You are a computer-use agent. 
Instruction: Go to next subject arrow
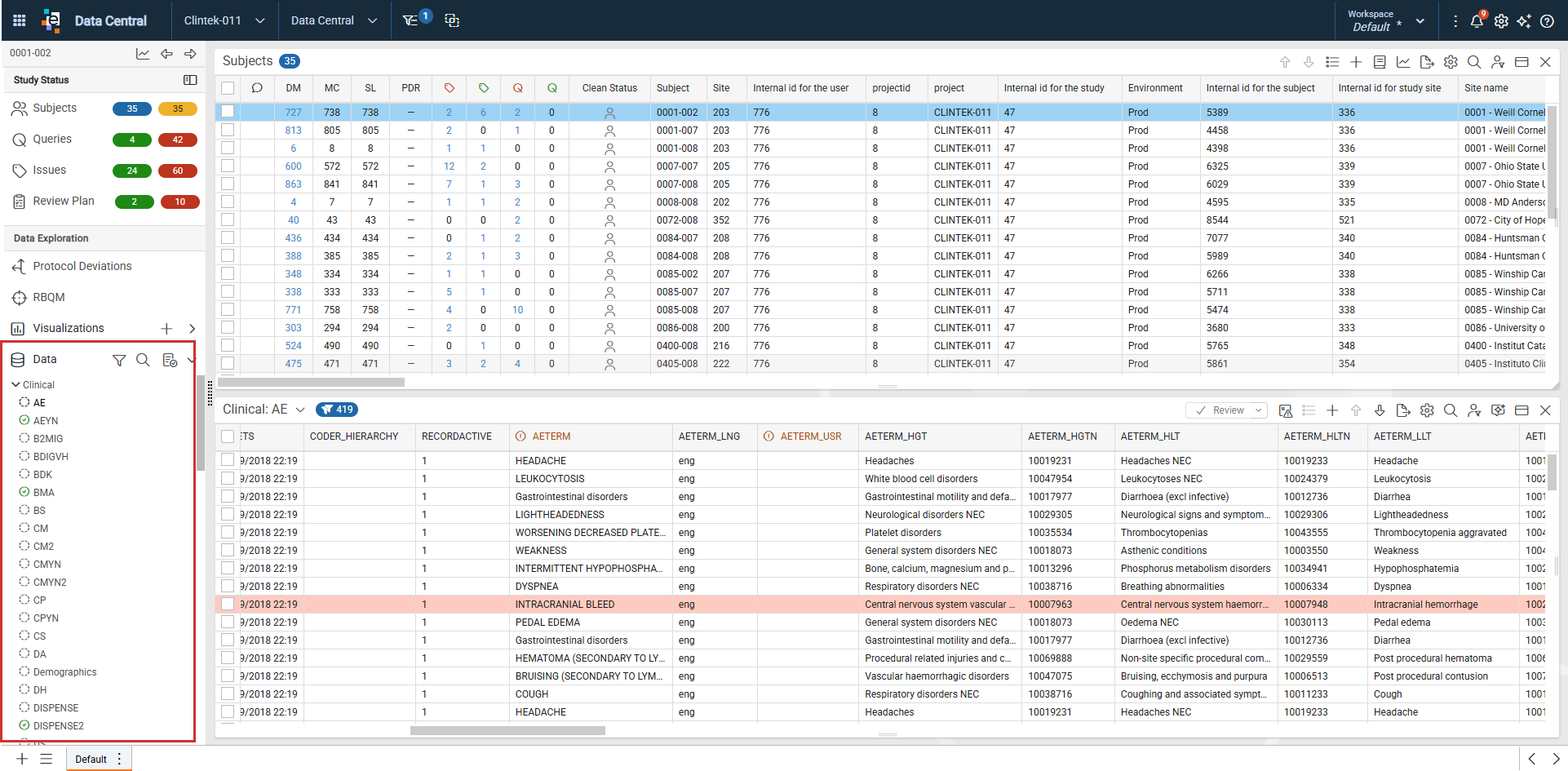tap(190, 54)
